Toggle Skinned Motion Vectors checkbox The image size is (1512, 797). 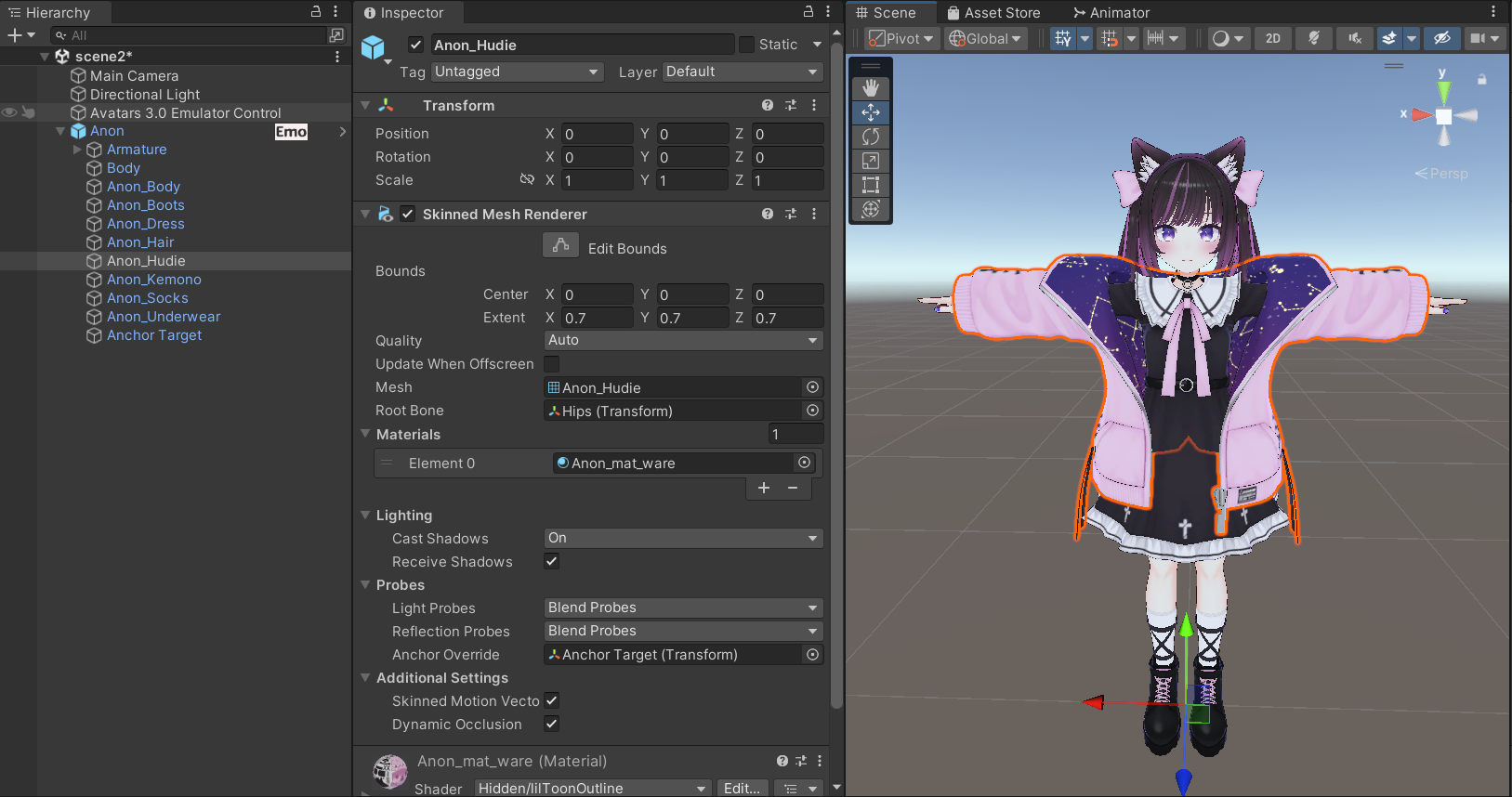pos(552,700)
